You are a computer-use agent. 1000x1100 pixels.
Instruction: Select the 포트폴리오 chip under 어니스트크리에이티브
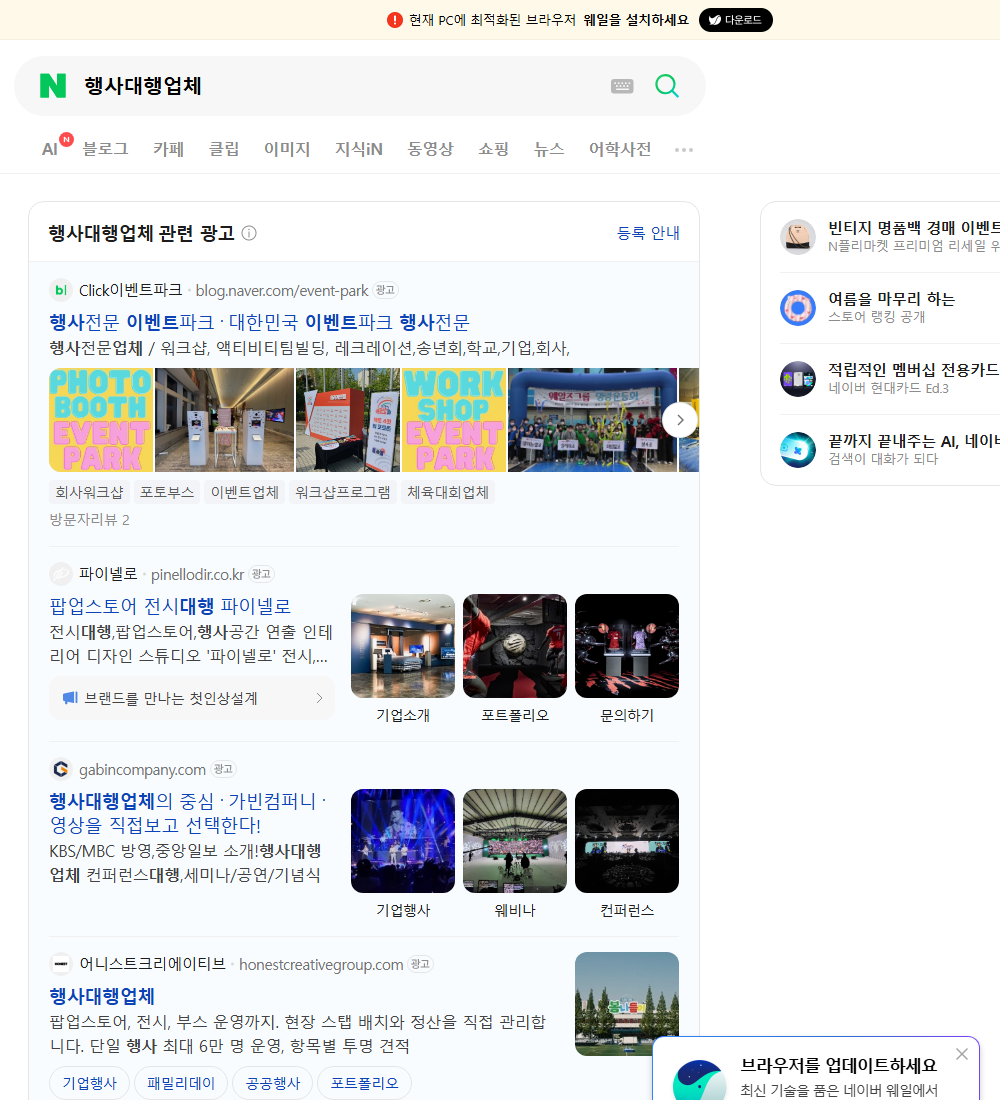(x=364, y=1083)
